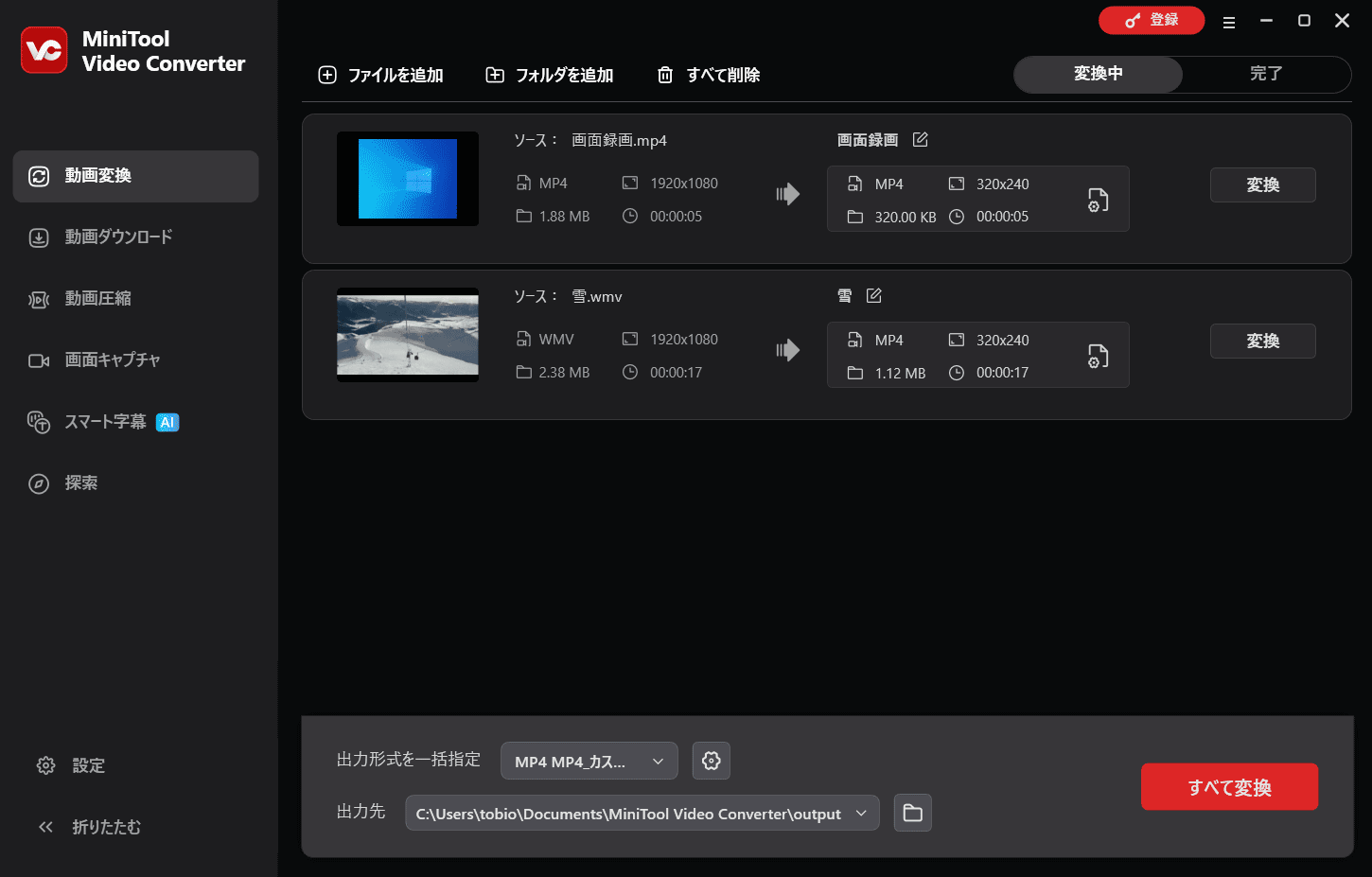Open the hamburger menu at top right
Screen dimensions: 1372x877
[1229, 20]
